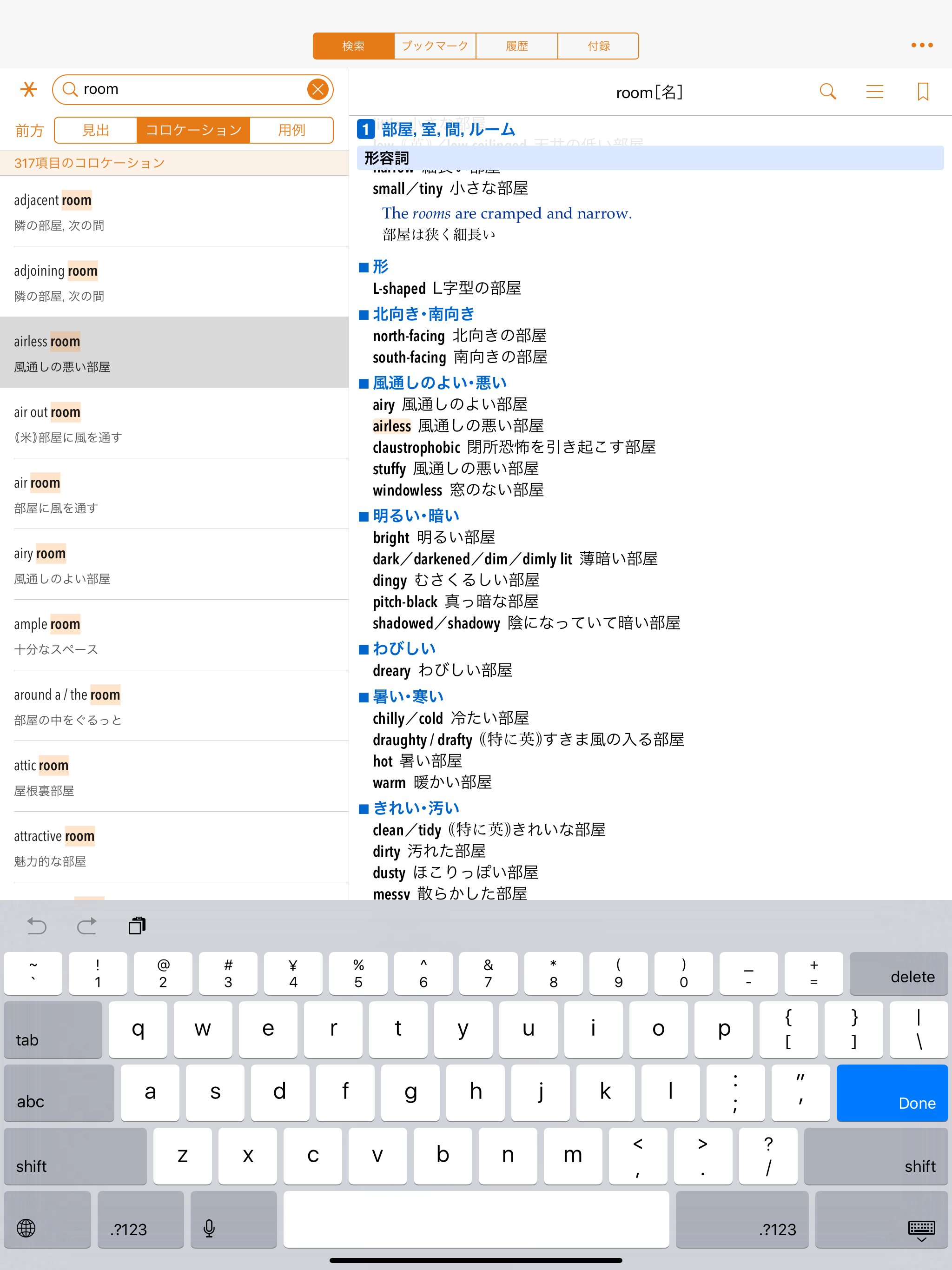Focus the room search field
The image size is (952, 1270).
pos(192,90)
